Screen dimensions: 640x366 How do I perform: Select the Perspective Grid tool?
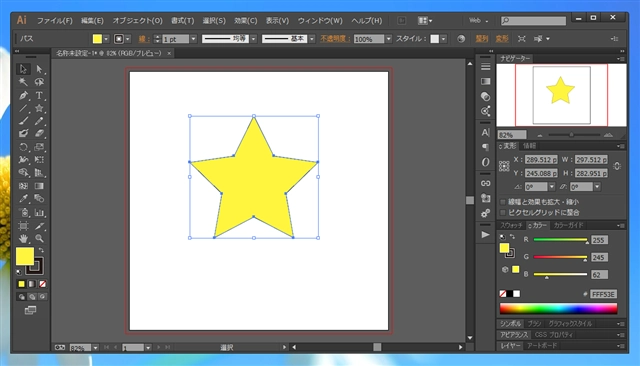click(x=39, y=173)
